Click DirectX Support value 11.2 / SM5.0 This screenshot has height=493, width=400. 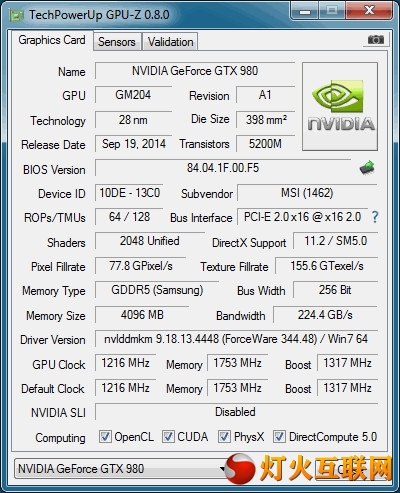[335, 241]
